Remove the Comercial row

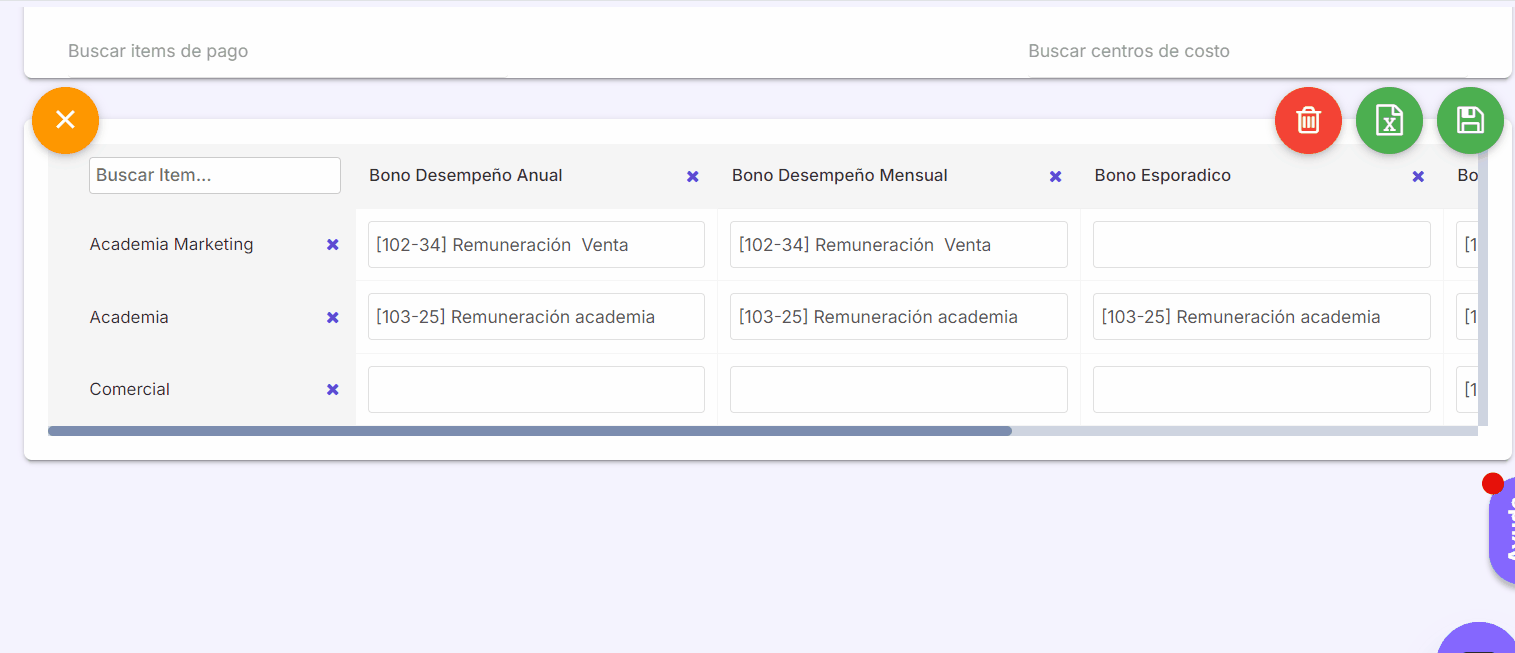click(333, 390)
